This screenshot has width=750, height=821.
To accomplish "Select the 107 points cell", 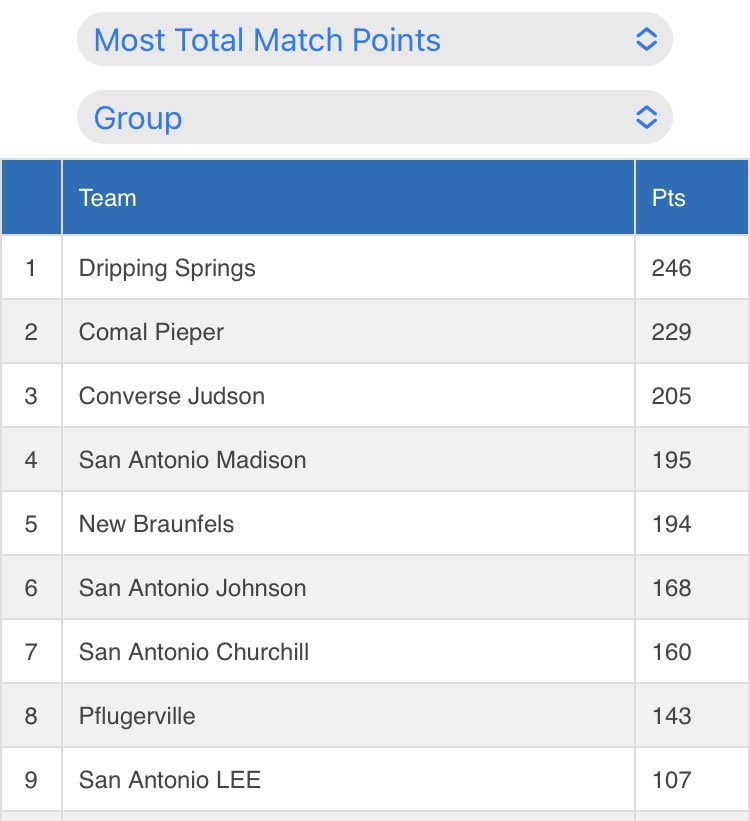I will coord(692,779).
